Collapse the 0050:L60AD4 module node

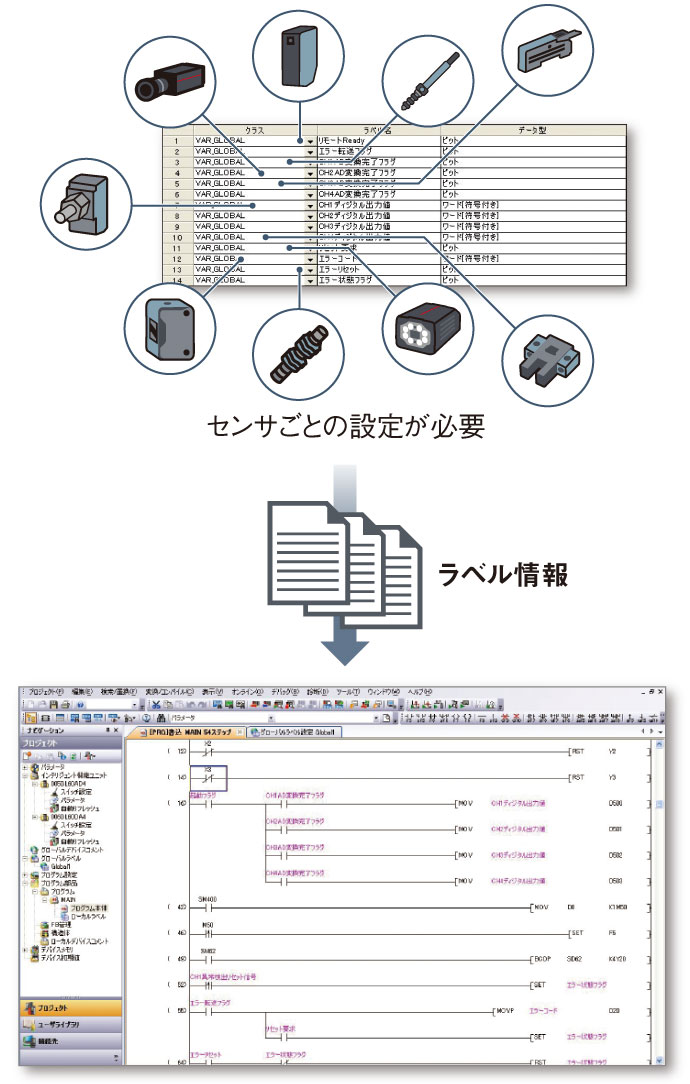(35, 784)
